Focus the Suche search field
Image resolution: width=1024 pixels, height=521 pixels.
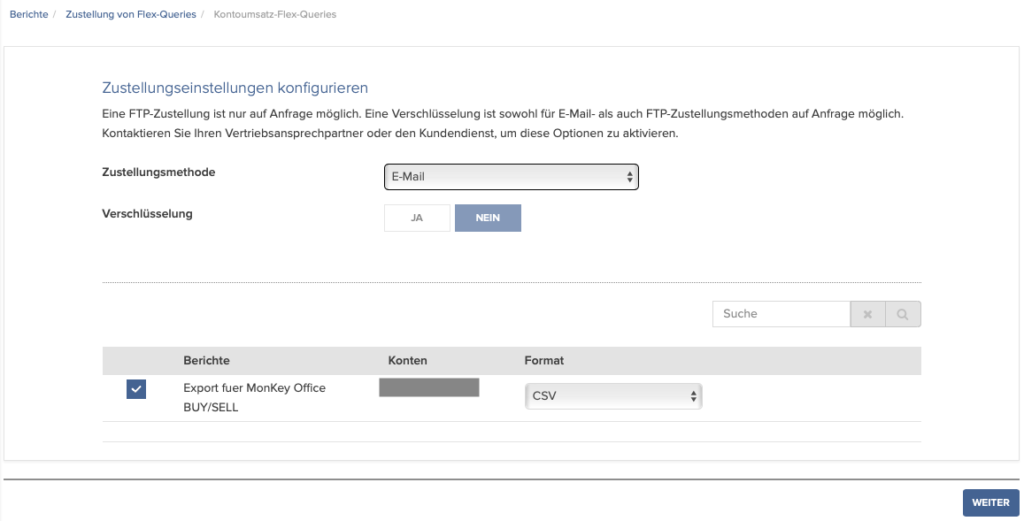781,314
